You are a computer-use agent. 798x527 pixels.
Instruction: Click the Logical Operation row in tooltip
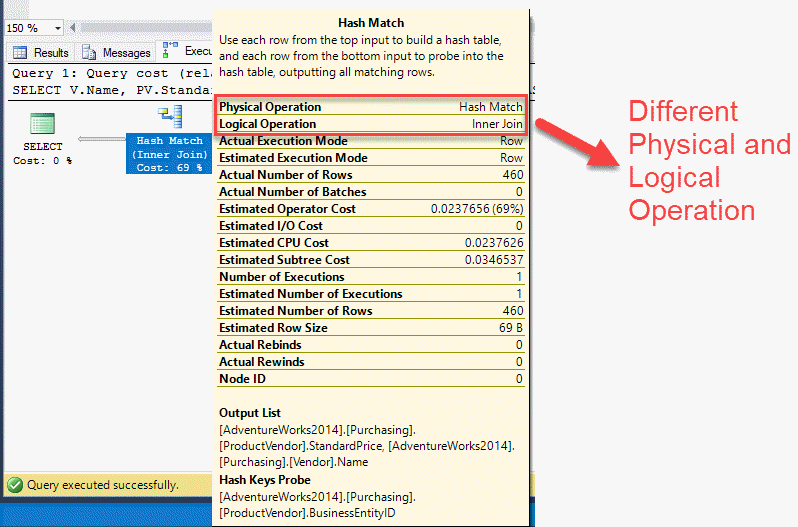pyautogui.click(x=371, y=124)
